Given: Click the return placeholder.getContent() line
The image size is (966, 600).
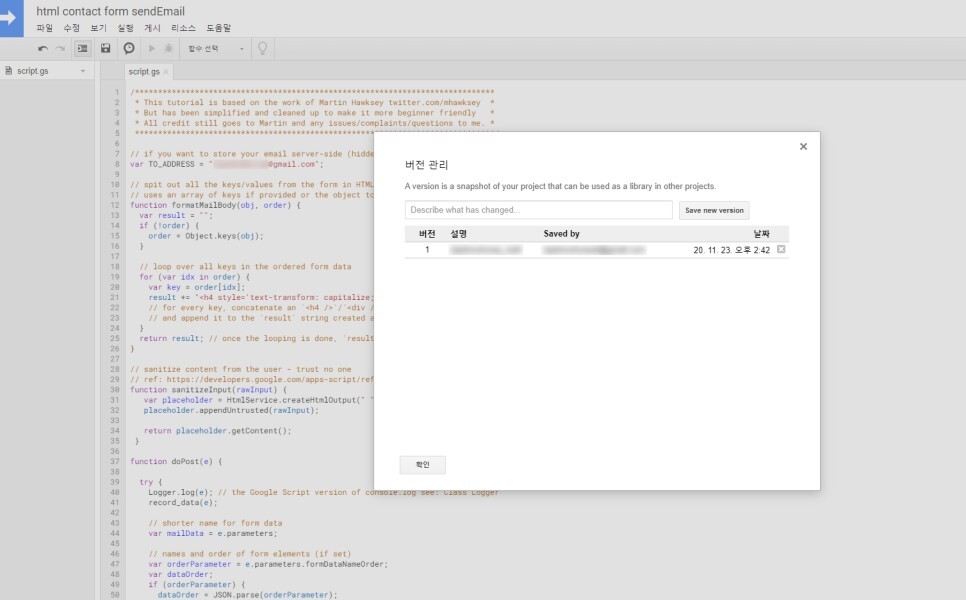Looking at the screenshot, I should click(x=217, y=431).
